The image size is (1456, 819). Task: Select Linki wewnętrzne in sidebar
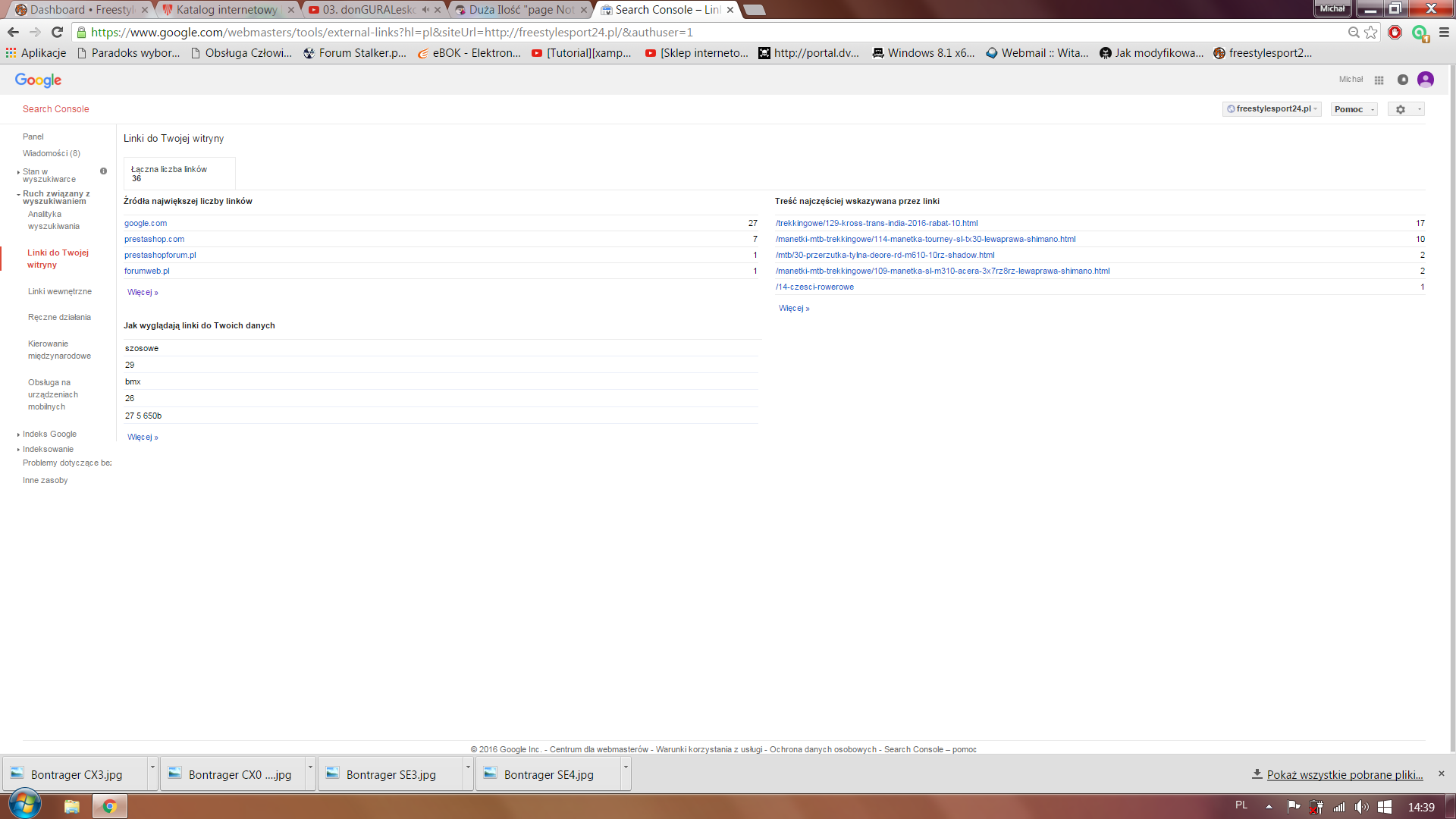click(x=59, y=291)
